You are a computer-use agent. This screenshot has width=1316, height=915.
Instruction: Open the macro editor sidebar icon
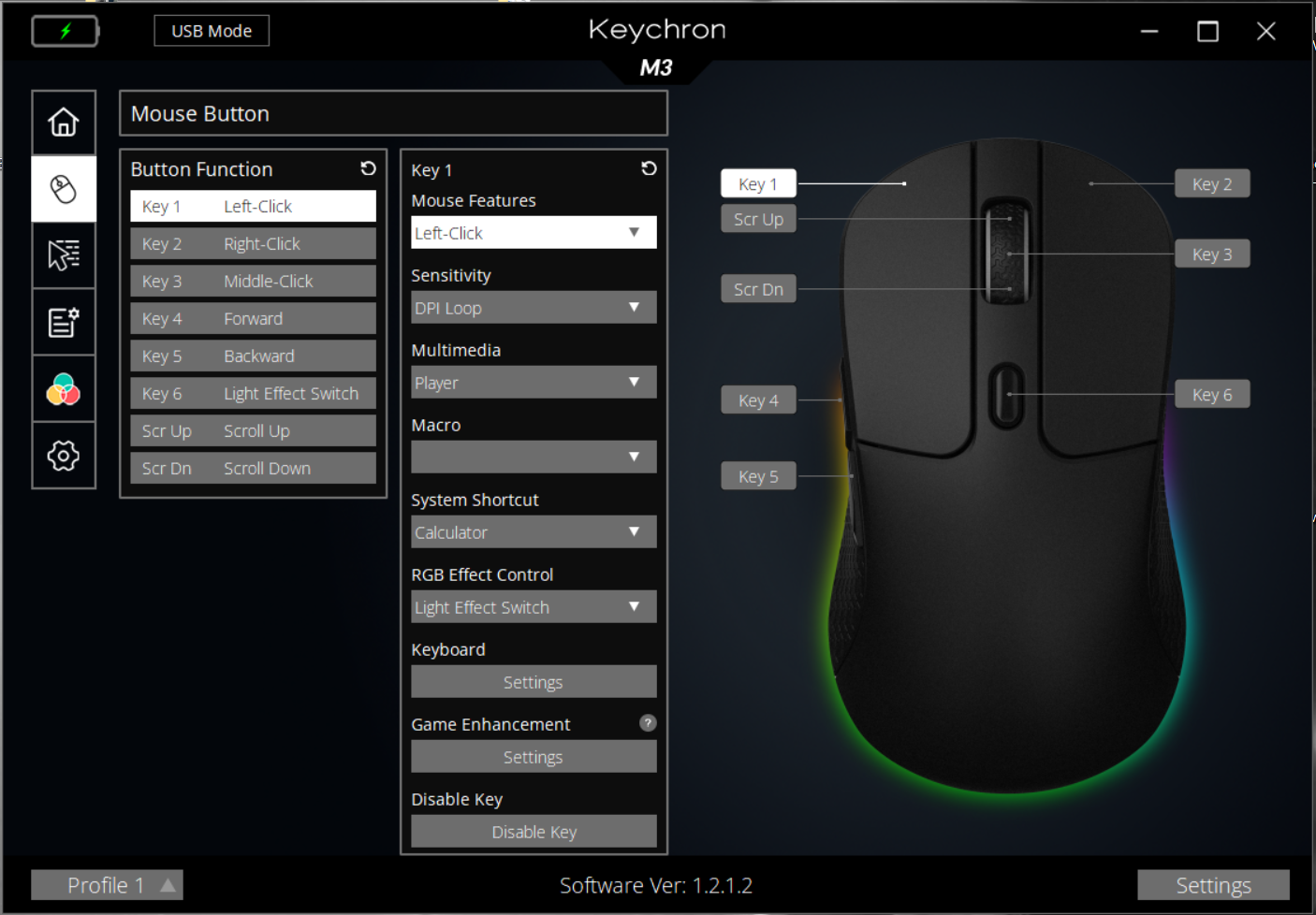tap(64, 322)
